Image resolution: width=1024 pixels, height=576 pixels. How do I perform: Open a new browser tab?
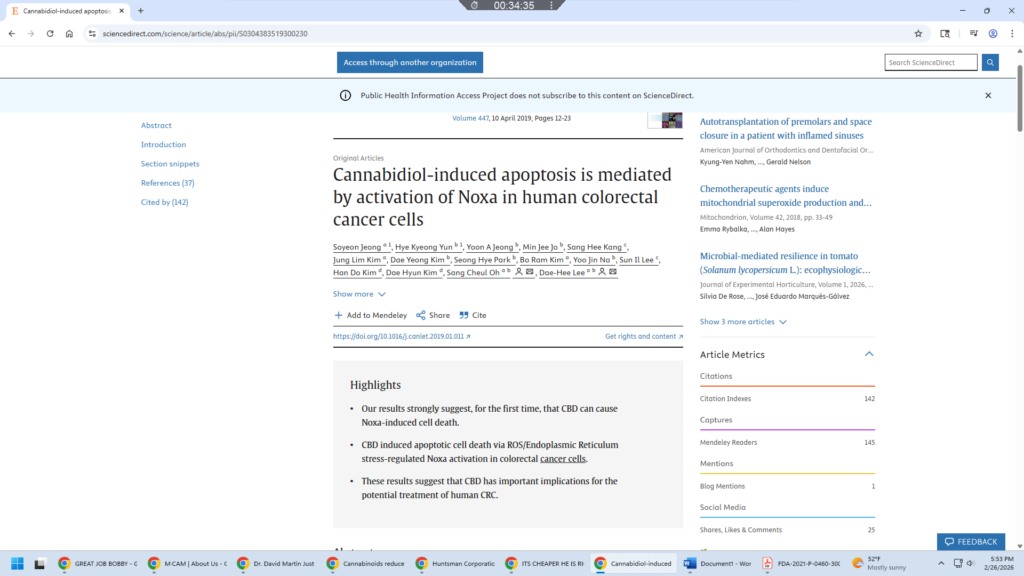point(141,11)
